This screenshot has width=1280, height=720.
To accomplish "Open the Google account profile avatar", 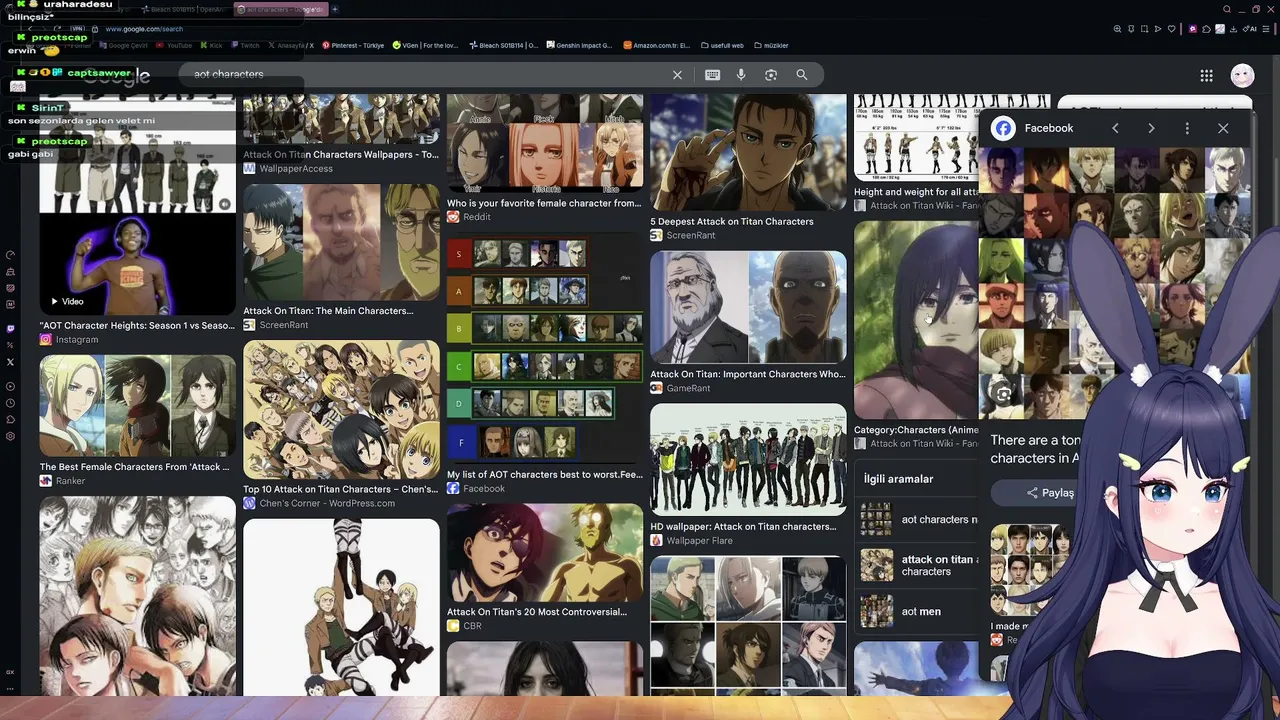I will tap(1242, 76).
